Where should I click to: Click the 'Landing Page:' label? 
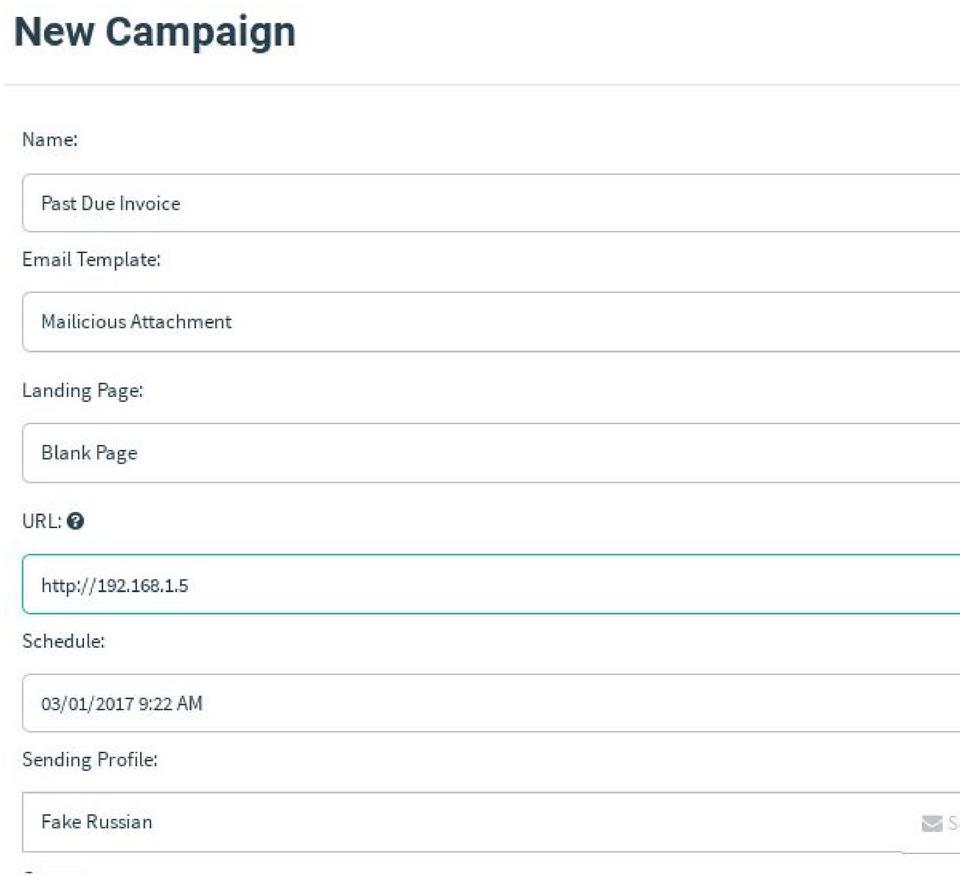(x=83, y=391)
